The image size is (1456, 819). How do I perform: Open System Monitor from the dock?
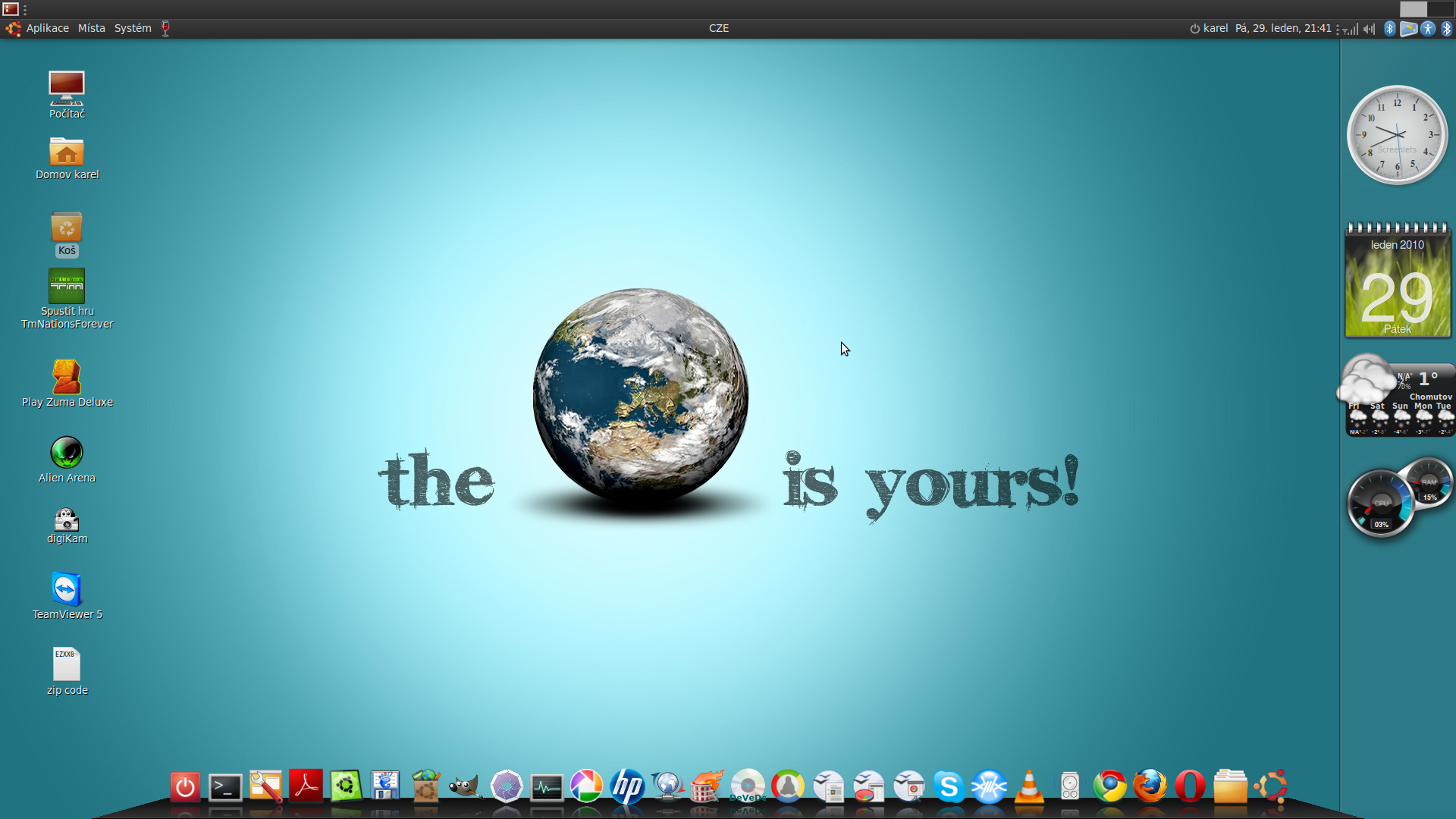click(x=547, y=788)
